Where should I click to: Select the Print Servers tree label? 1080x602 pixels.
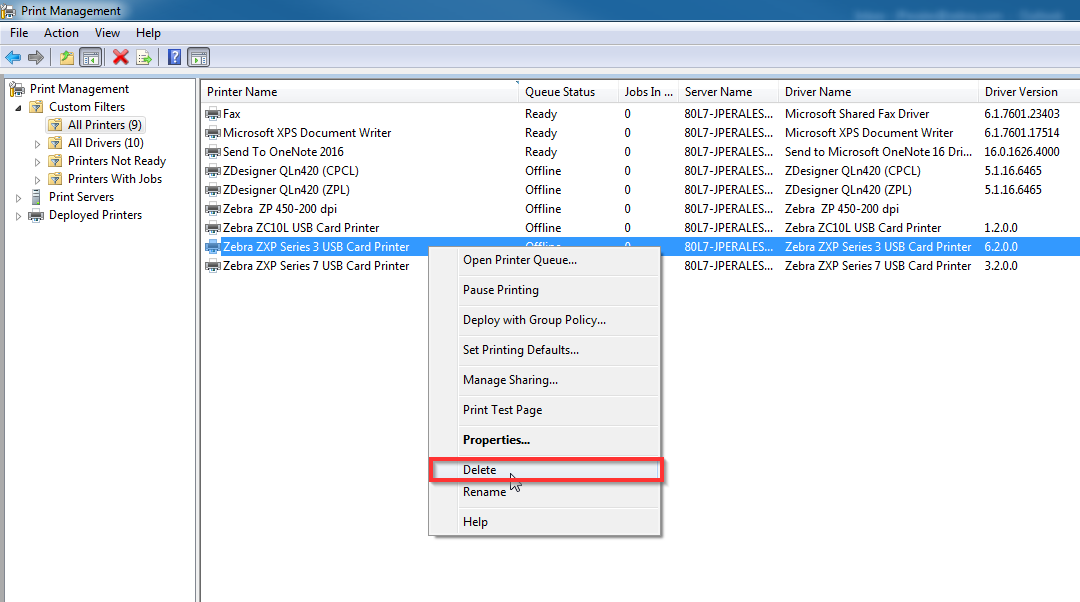81,197
